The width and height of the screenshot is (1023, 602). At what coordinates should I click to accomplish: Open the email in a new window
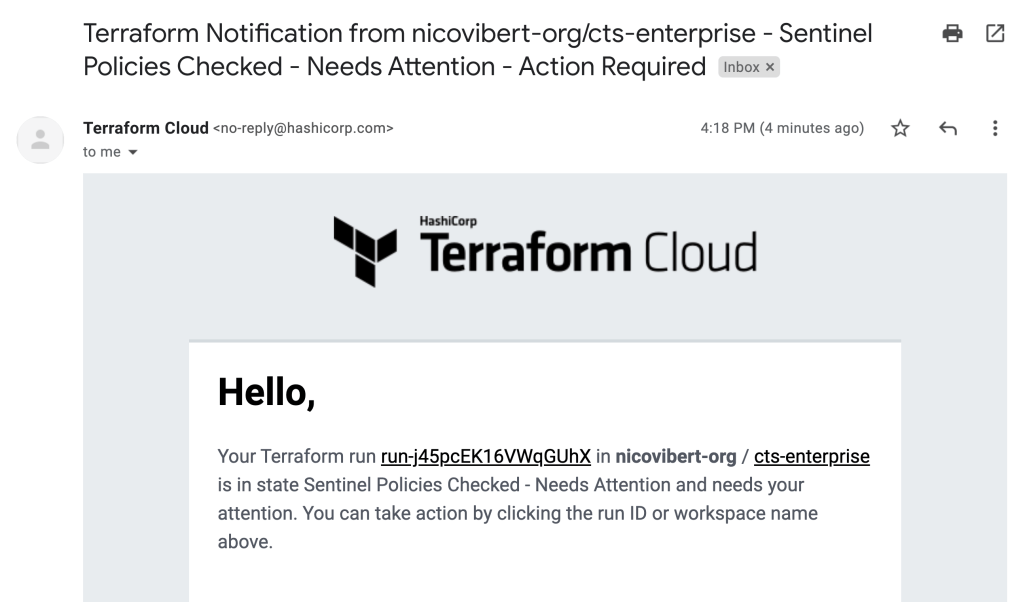[995, 34]
